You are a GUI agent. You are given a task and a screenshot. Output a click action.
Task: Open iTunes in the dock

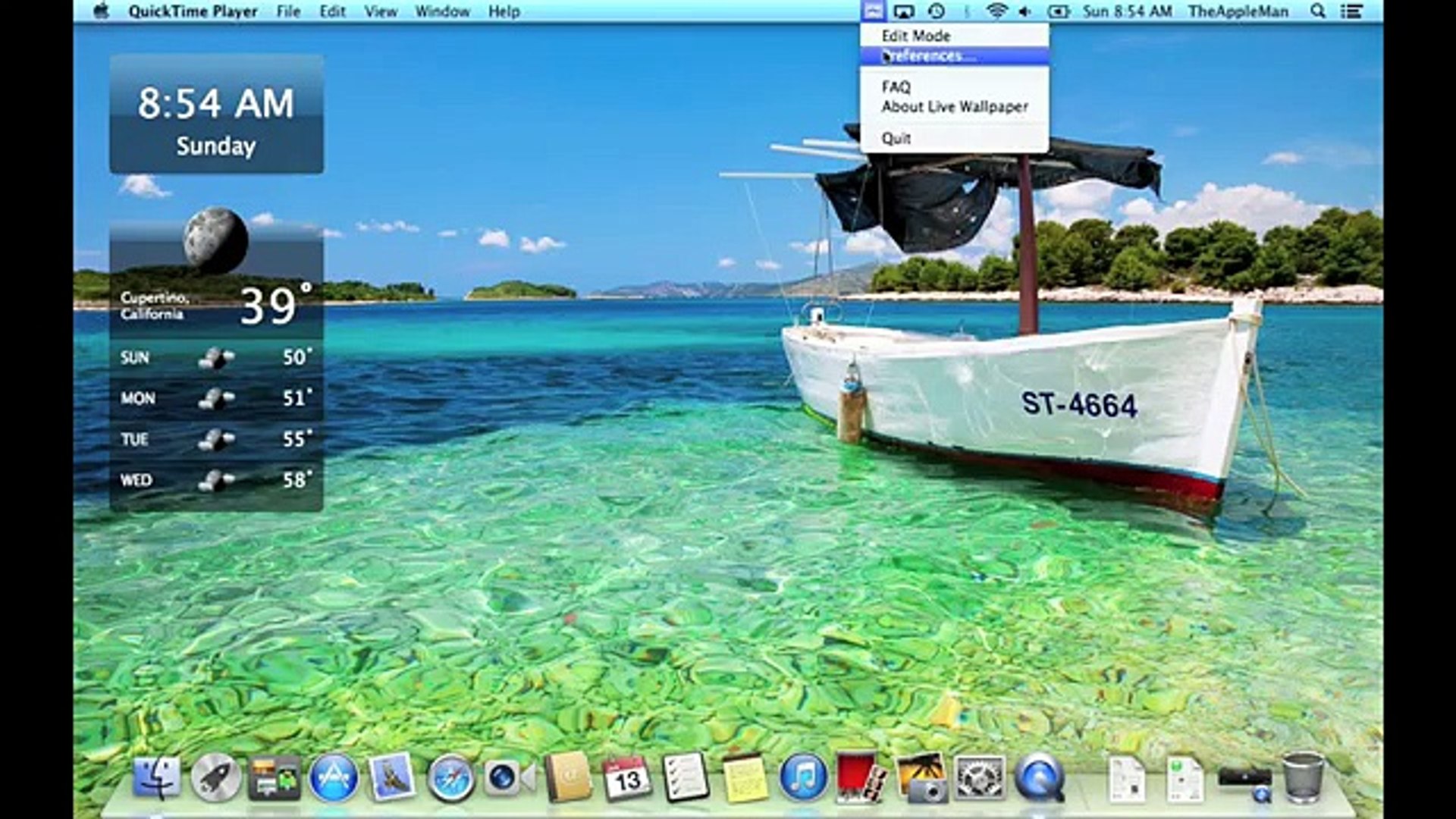802,778
